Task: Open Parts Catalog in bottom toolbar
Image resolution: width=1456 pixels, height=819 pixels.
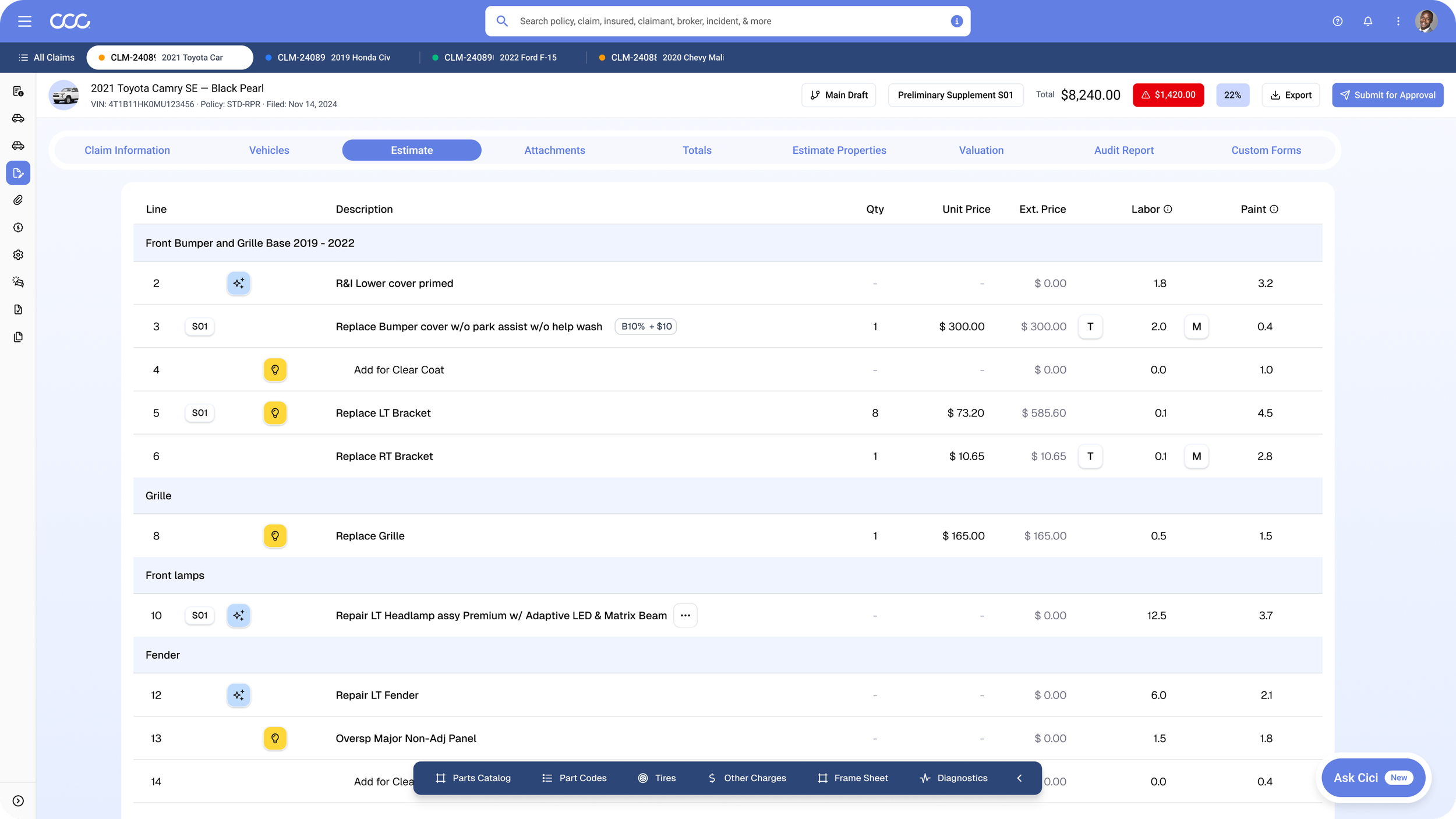Action: coord(473,778)
